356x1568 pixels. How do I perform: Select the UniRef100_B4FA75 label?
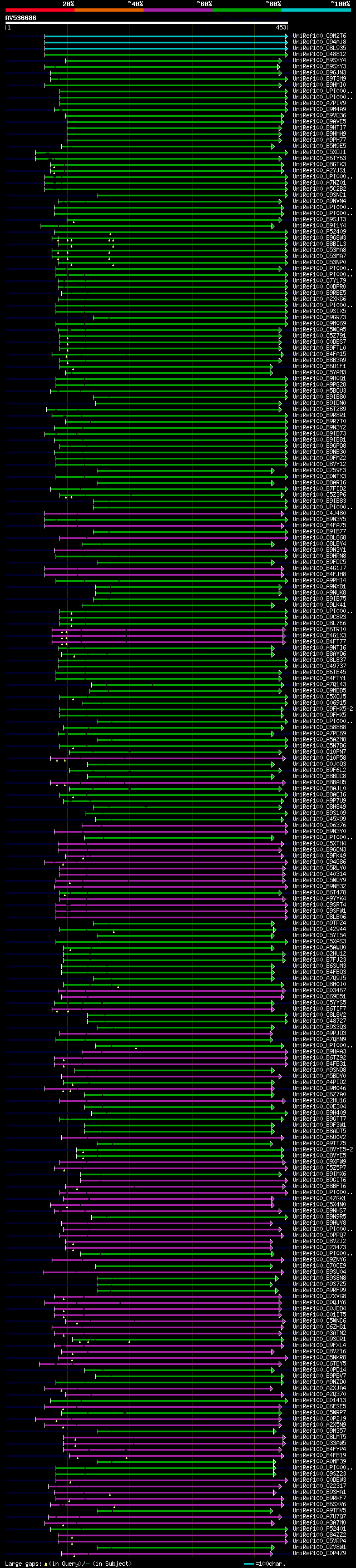tap(319, 525)
